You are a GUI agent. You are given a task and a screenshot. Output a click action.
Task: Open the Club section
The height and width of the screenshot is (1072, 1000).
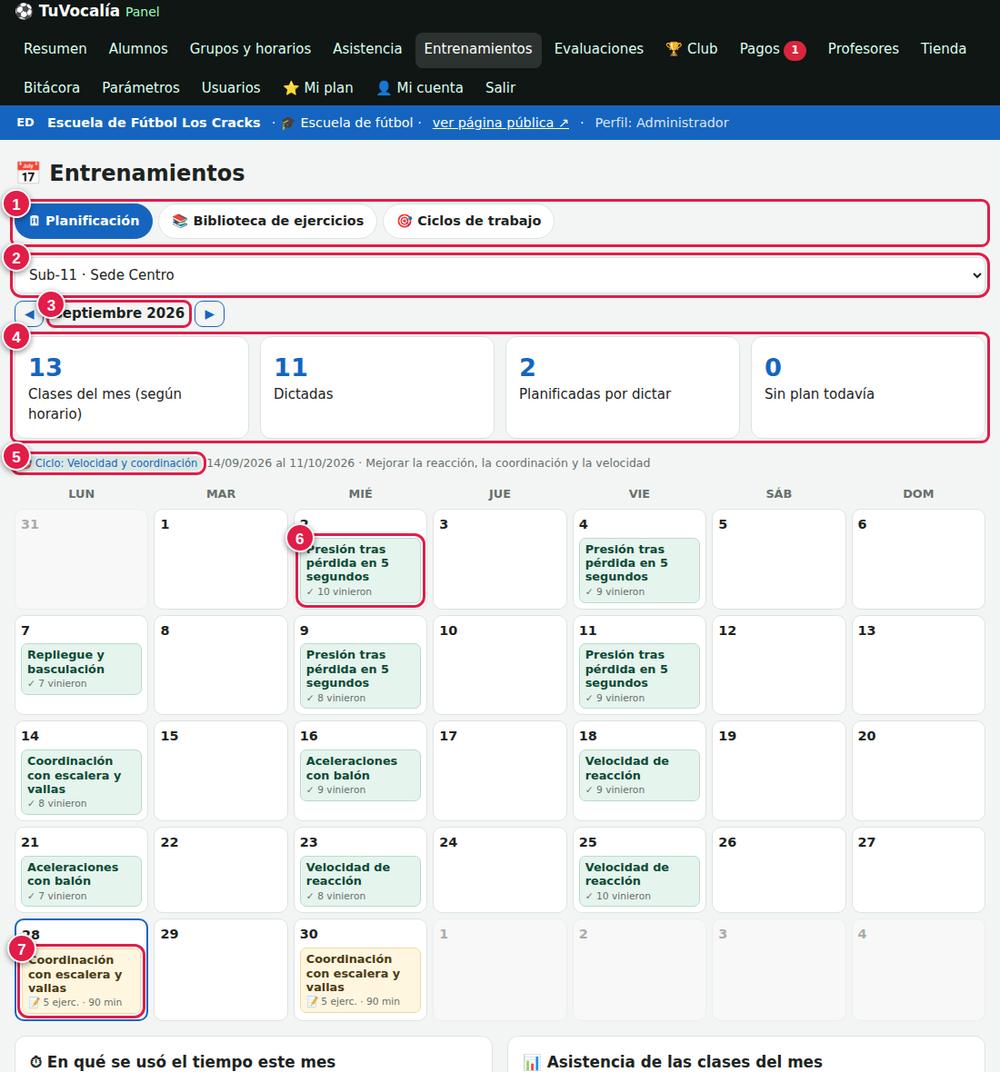pyautogui.click(x=691, y=49)
